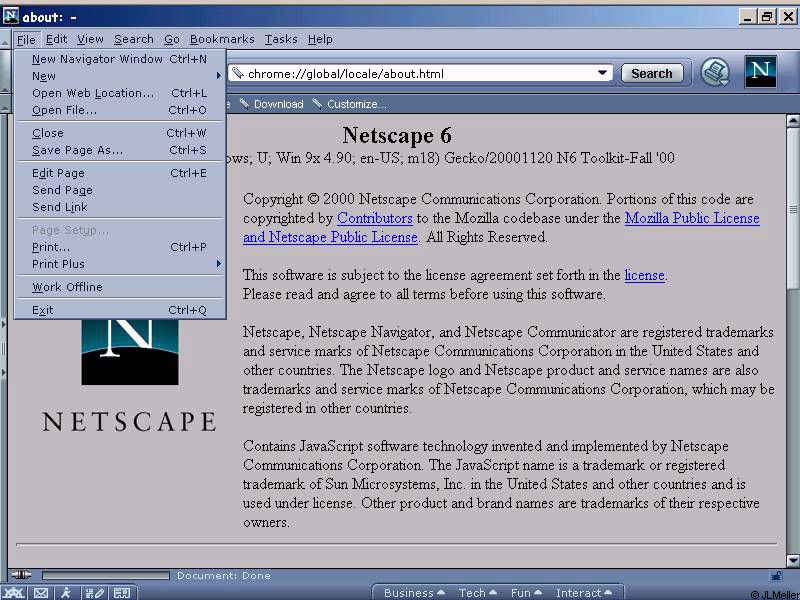Open the URL history dropdown arrow
Screen dimensions: 800x600
(x=602, y=73)
